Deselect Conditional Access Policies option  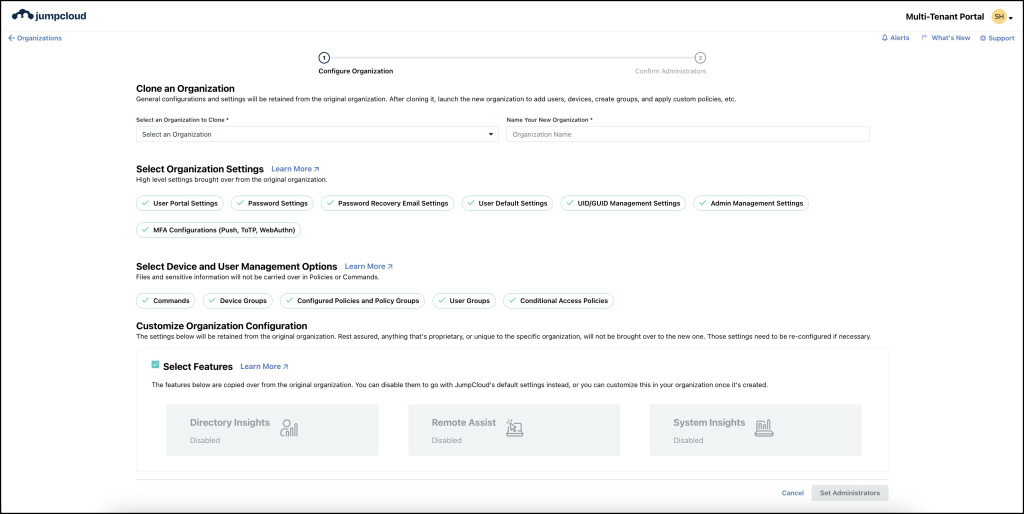coord(558,300)
